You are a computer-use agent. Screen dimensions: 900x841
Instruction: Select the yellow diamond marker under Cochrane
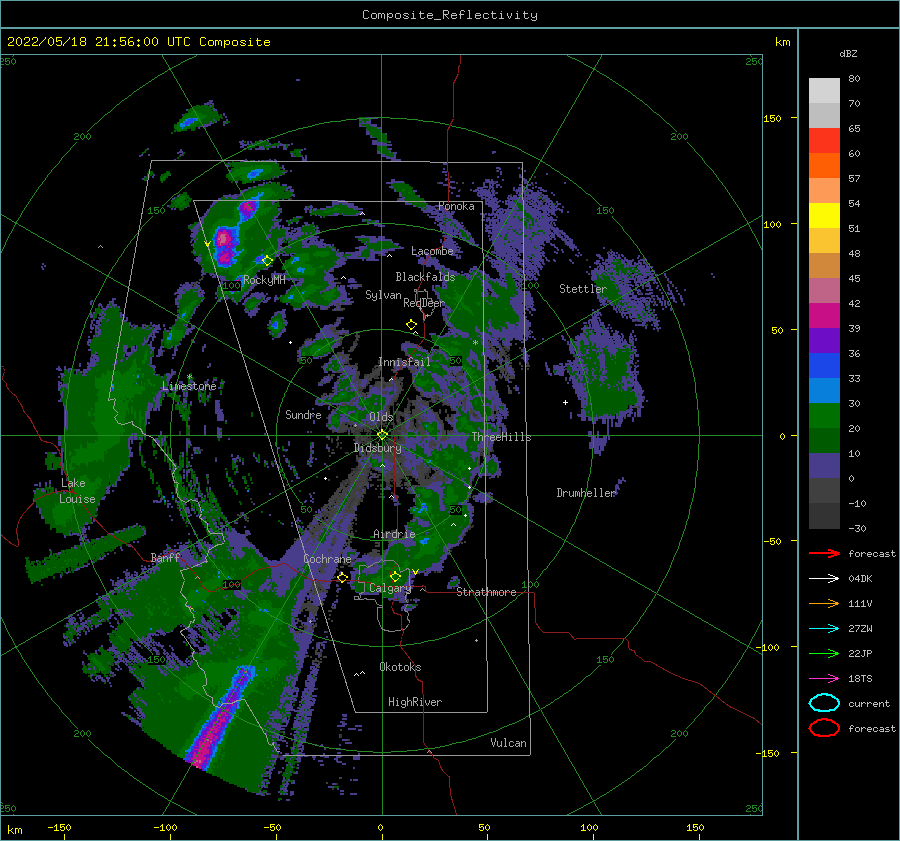[343, 577]
